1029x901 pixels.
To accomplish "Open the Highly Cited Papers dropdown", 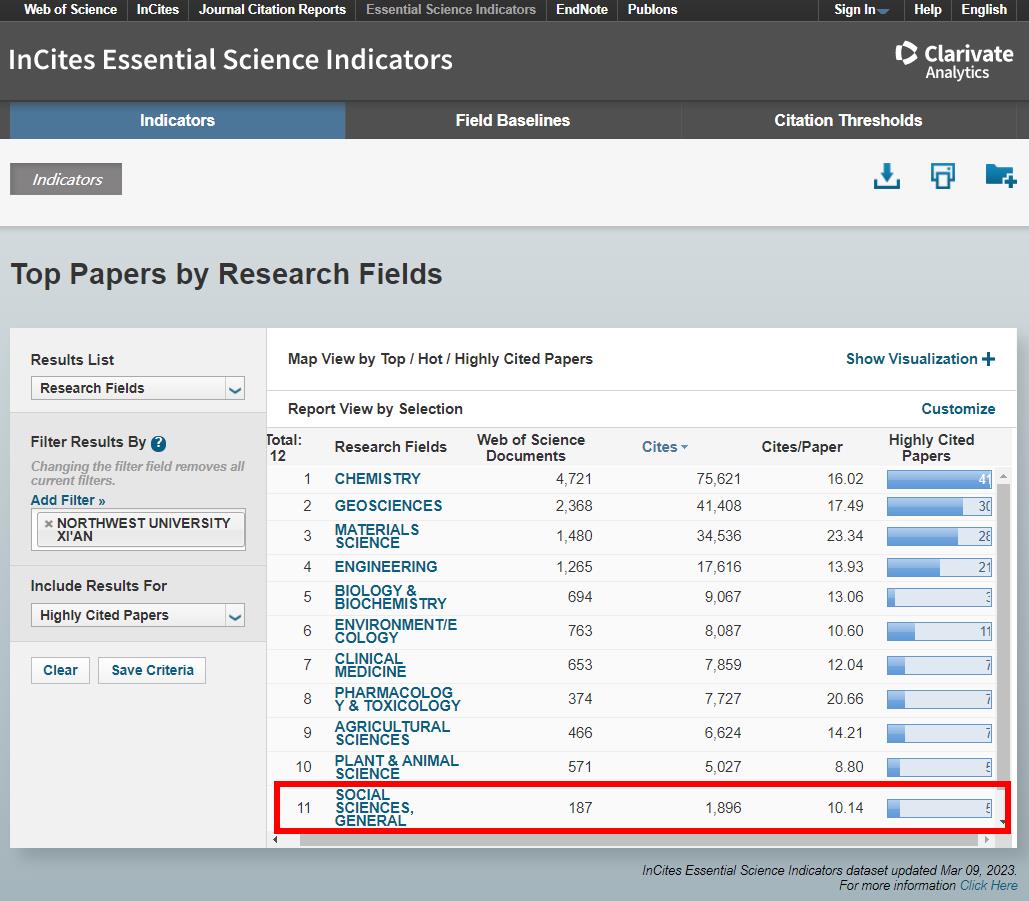I will 138,615.
